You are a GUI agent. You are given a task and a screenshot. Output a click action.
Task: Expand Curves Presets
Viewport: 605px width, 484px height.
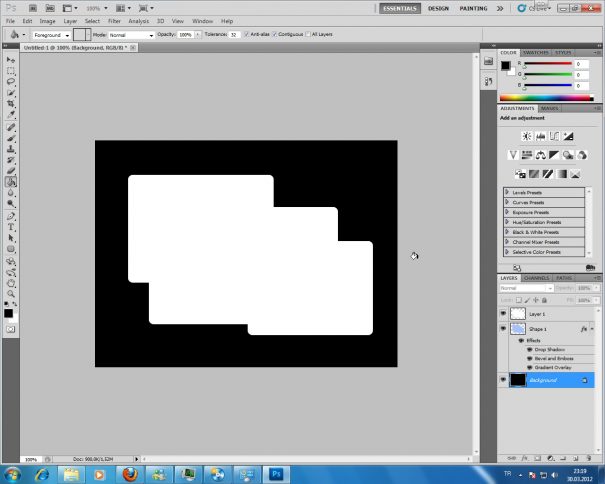(x=507, y=202)
